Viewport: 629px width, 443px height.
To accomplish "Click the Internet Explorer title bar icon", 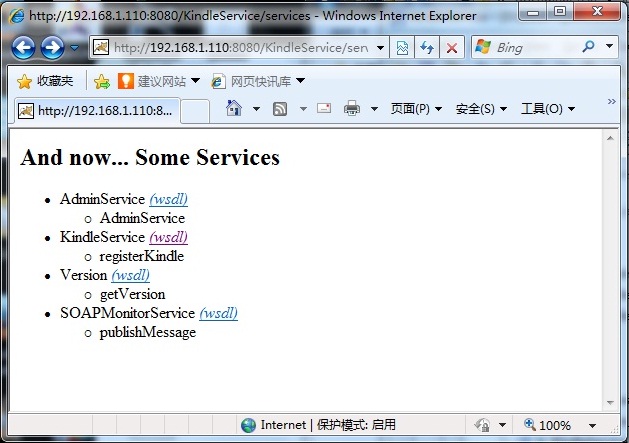I will (16, 16).
